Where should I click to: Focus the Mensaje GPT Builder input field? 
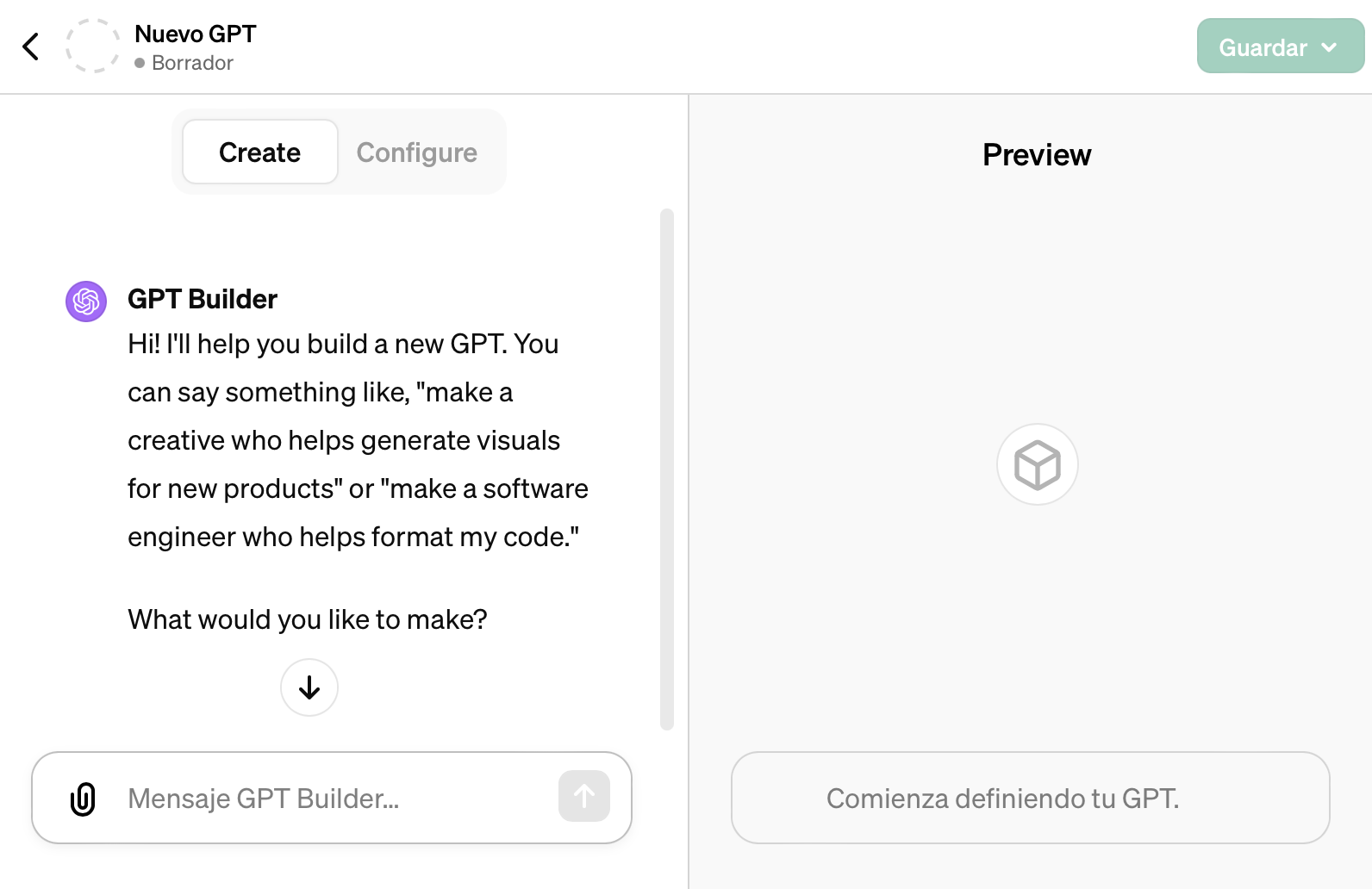click(336, 799)
